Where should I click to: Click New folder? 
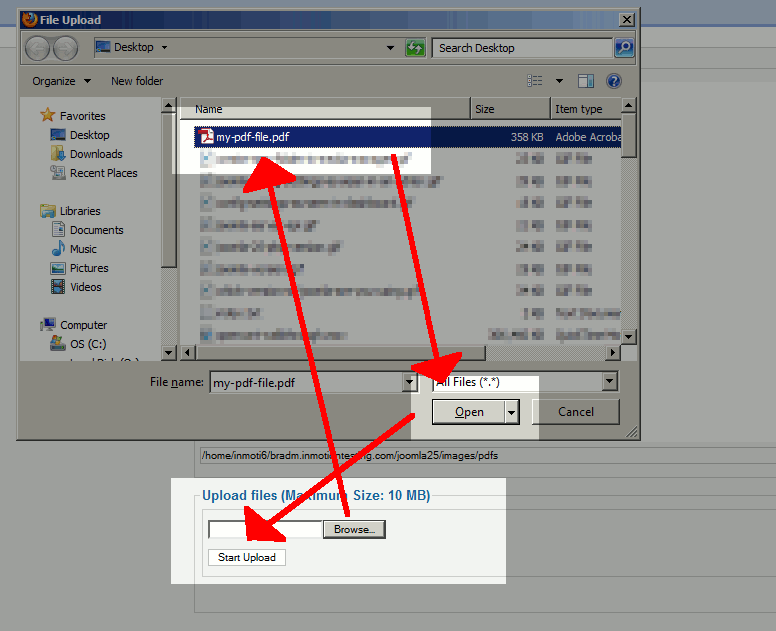pos(137,81)
